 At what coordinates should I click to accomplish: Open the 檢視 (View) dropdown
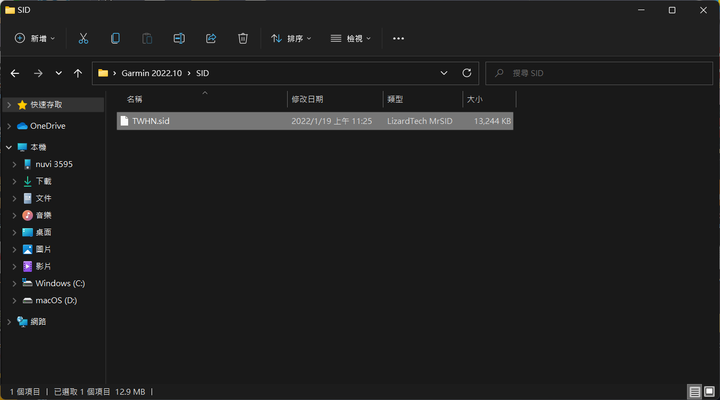pos(351,39)
